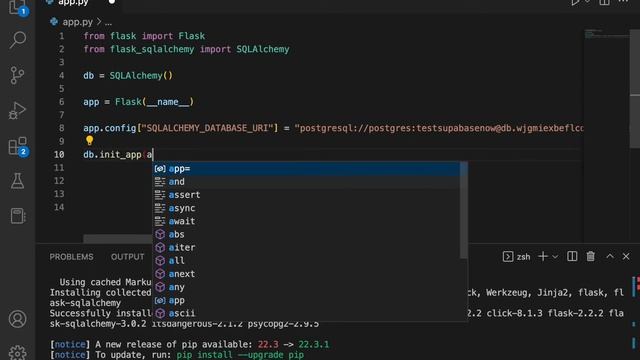Split the editor to the right

(x=604, y=2)
